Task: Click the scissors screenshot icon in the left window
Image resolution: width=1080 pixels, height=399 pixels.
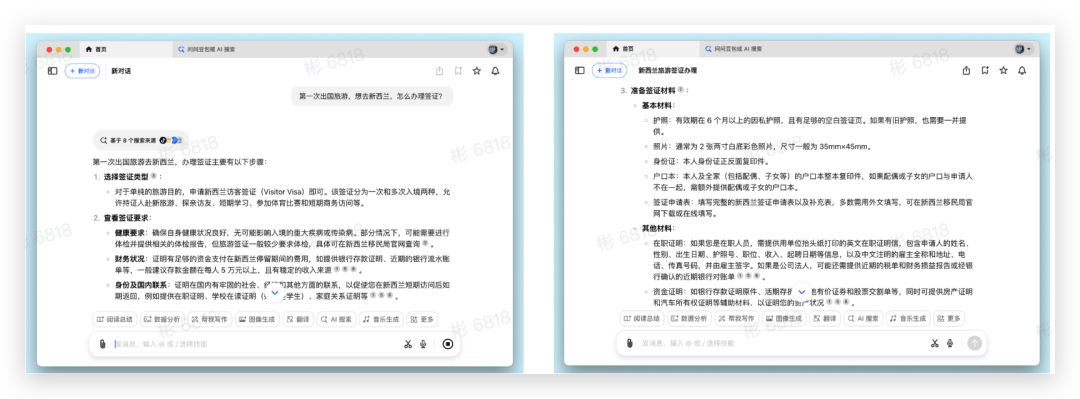Action: click(408, 344)
